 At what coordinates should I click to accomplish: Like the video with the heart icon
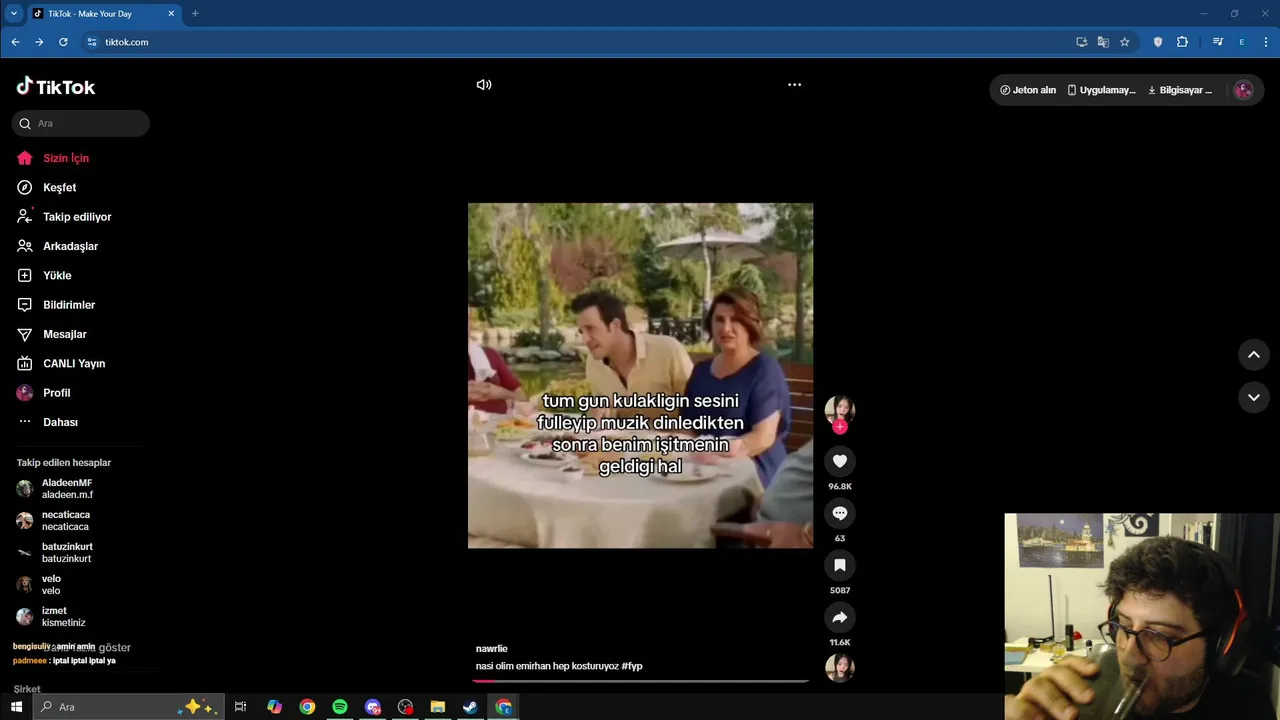point(840,461)
